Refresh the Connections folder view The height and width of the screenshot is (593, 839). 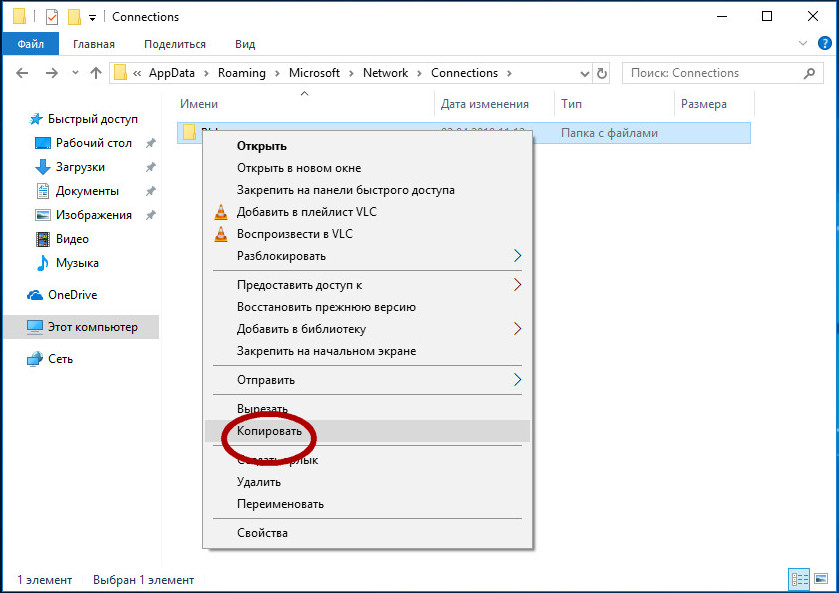(601, 73)
